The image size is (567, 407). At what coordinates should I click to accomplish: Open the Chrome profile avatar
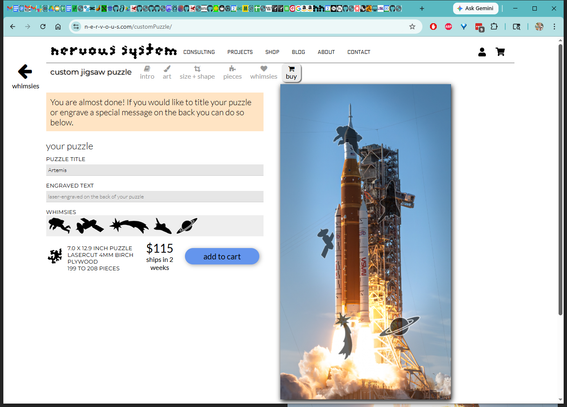[539, 26]
